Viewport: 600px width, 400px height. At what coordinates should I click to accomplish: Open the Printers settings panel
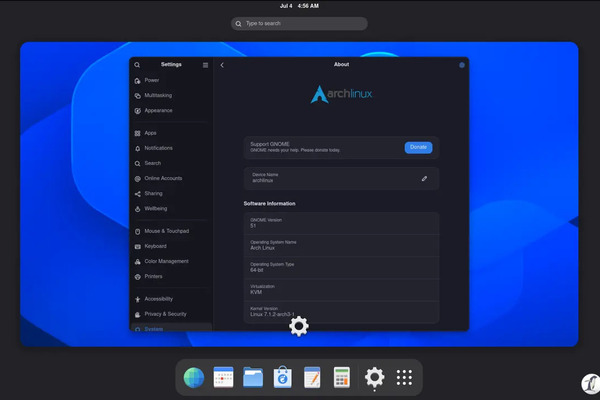tap(171, 276)
